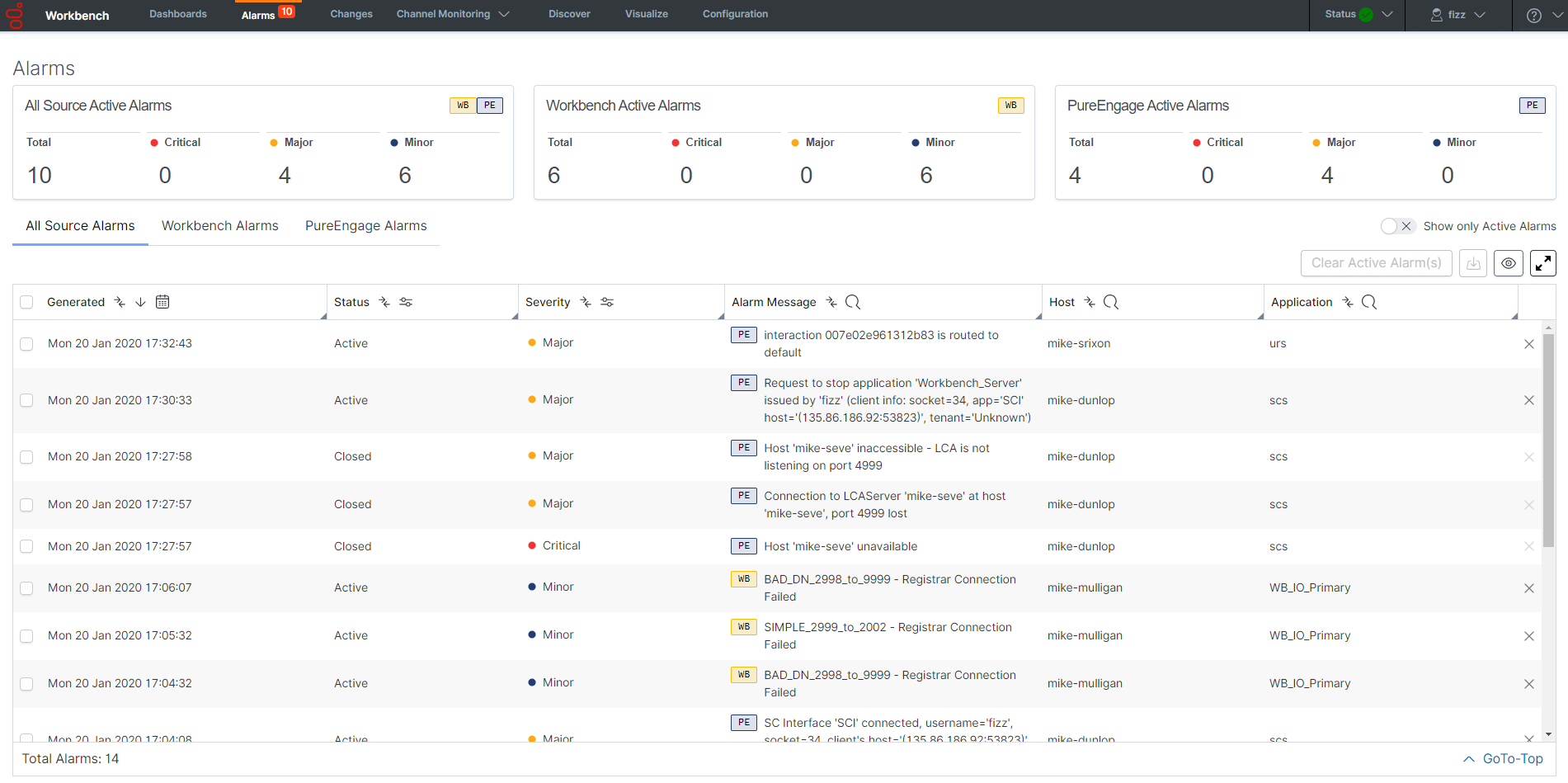Open the Alarm Message search icon
Image resolution: width=1568 pixels, height=783 pixels.
pyautogui.click(x=853, y=302)
